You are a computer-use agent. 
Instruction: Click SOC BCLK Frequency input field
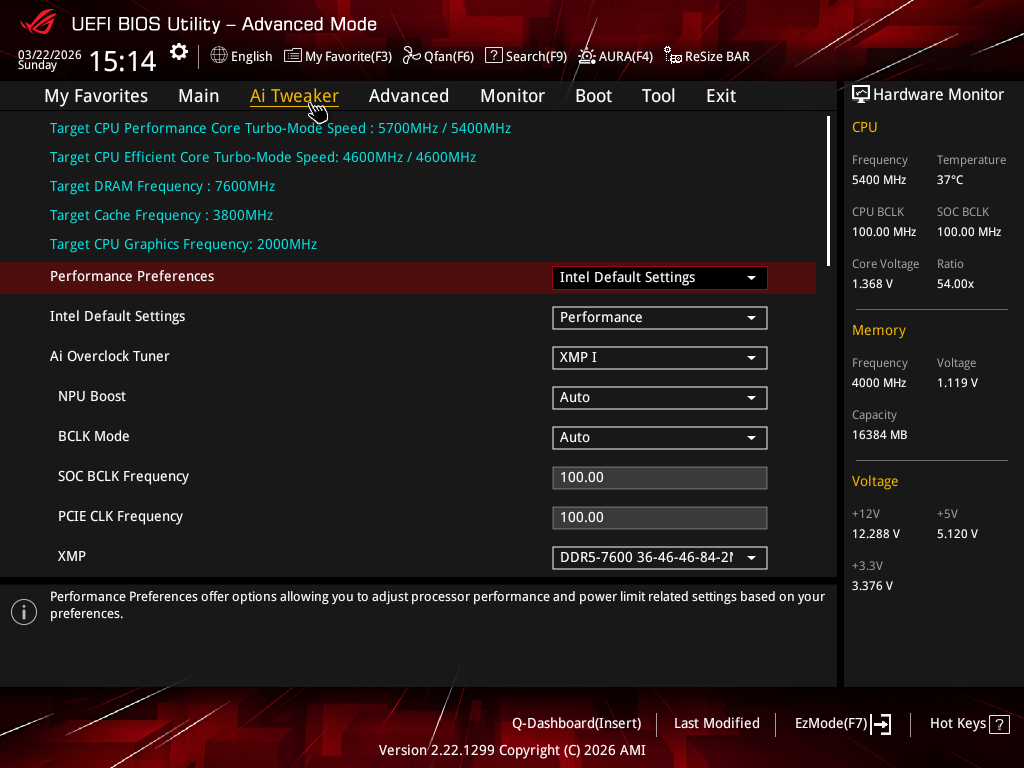(x=660, y=477)
